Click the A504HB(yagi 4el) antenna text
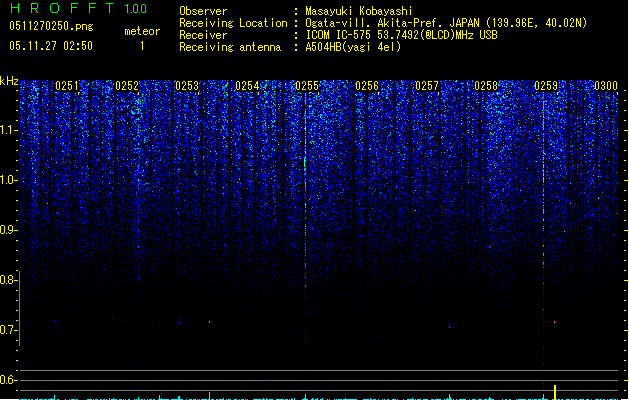This screenshot has height=400, width=629. pyautogui.click(x=353, y=47)
